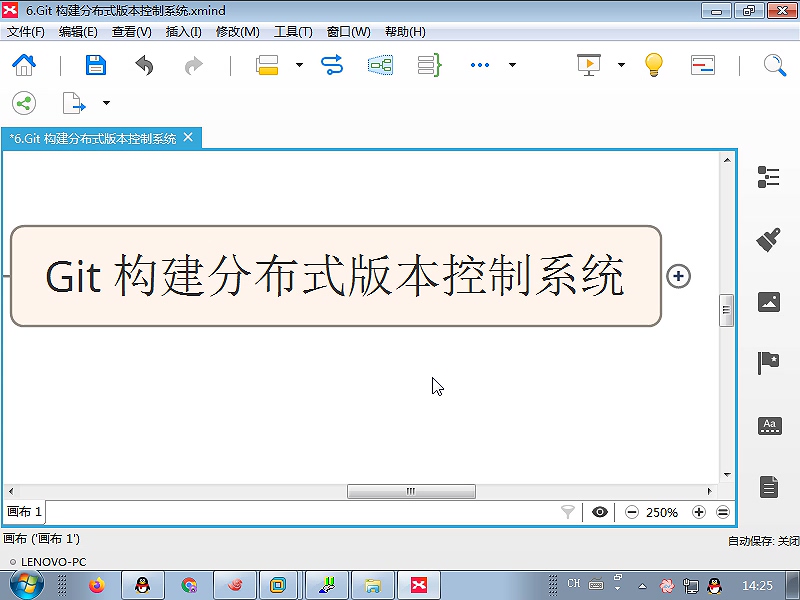Expand the more options dropdown arrow
800x600 pixels.
click(x=512, y=65)
